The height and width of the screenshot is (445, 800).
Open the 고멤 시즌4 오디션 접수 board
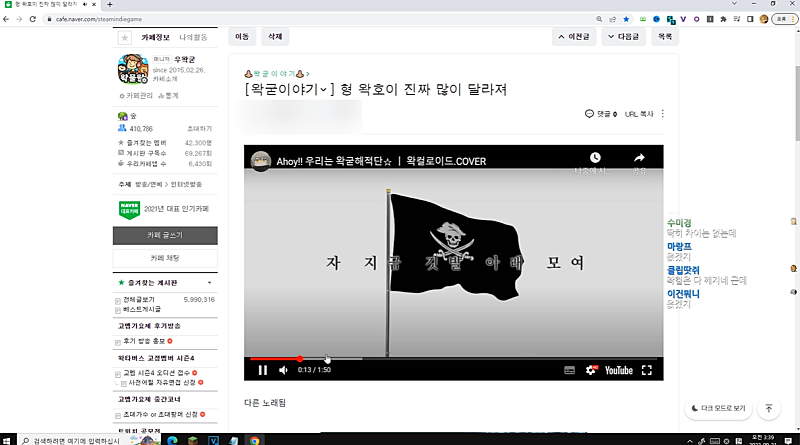[156, 373]
